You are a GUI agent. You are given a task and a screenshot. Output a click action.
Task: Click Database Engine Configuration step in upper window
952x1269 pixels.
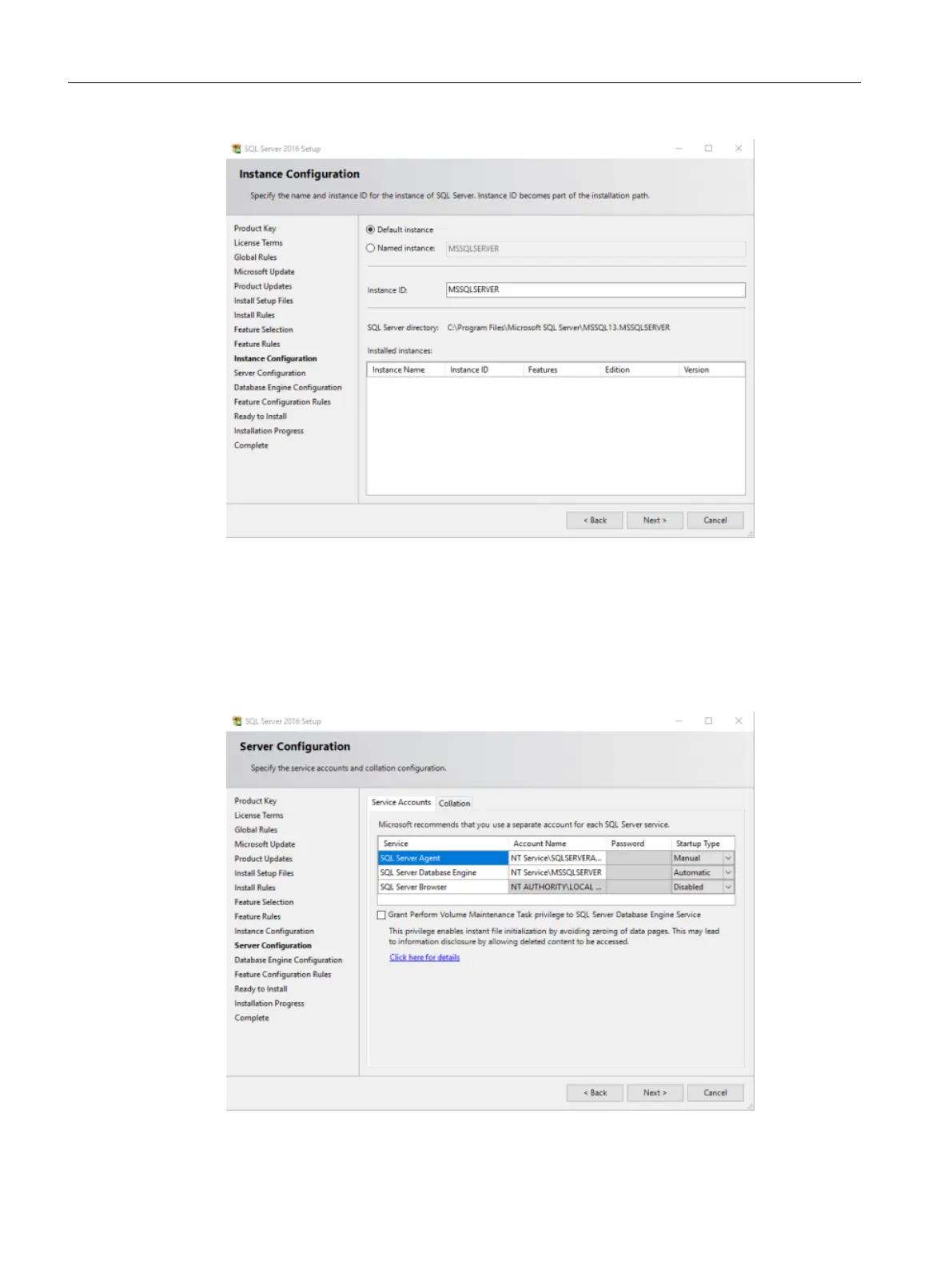click(288, 388)
